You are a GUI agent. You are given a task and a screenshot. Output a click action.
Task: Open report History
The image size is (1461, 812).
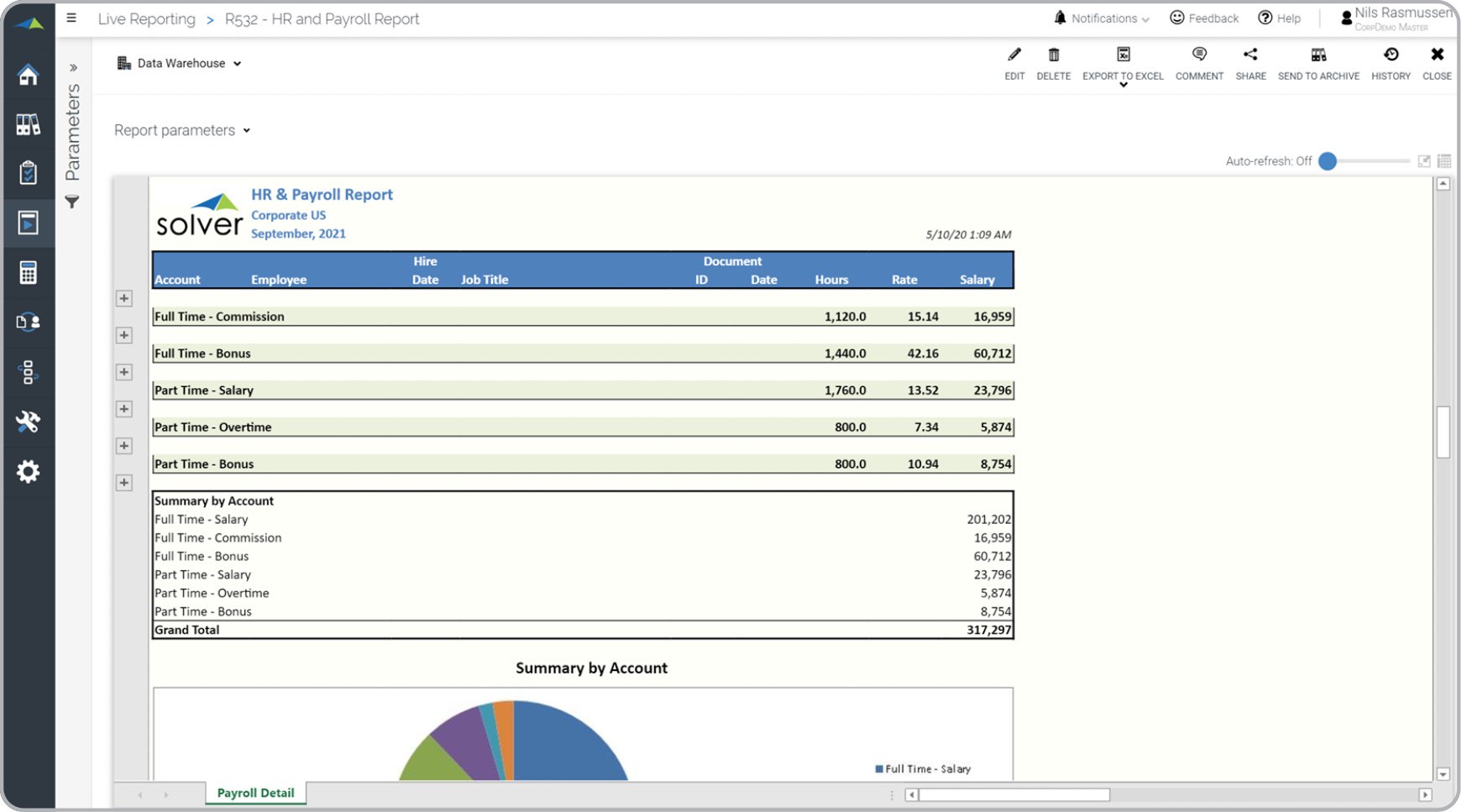(1390, 55)
